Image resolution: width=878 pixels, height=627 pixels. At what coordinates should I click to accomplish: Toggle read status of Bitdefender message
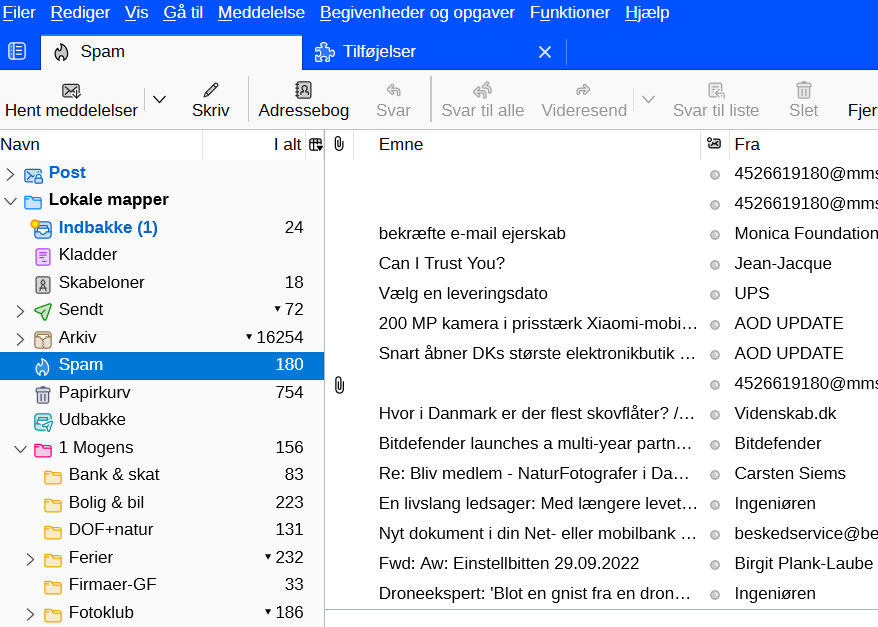714,444
